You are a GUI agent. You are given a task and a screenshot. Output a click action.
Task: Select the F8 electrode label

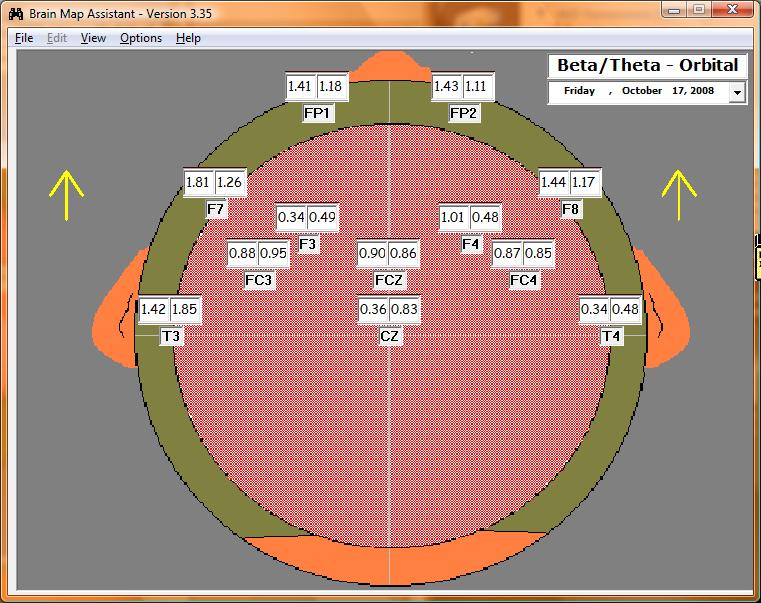click(571, 210)
